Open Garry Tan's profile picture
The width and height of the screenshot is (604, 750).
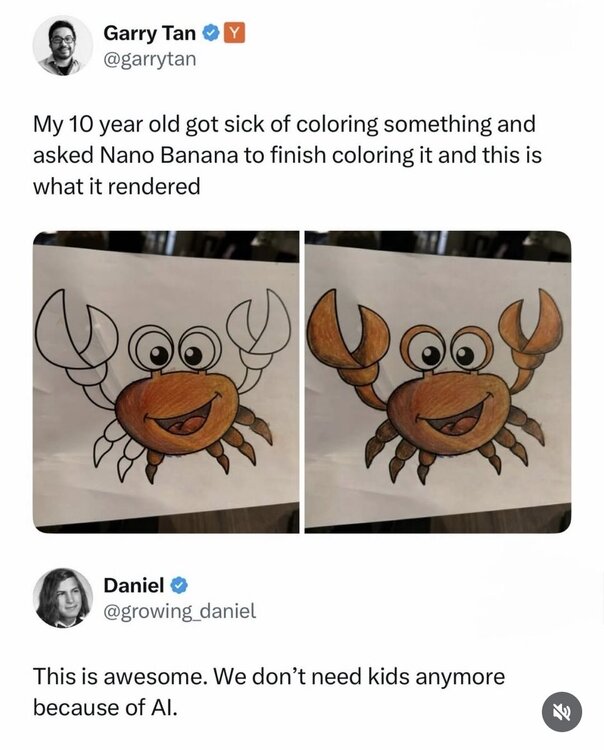[63, 45]
